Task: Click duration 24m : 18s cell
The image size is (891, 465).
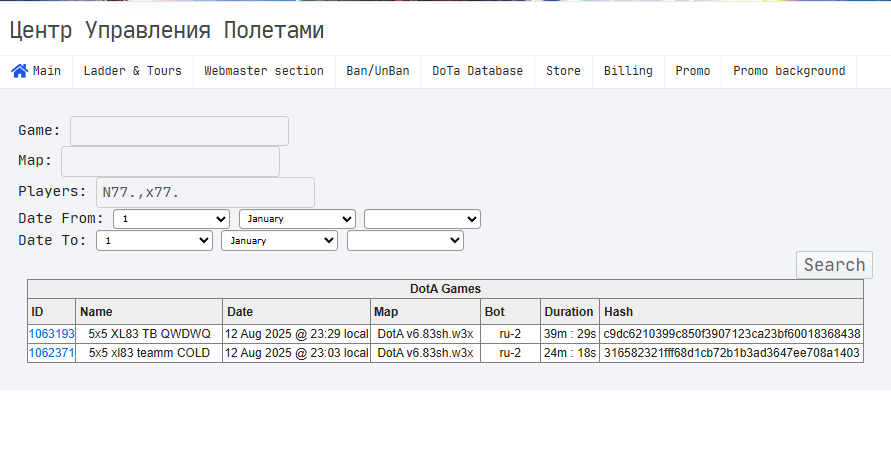Action: (570, 352)
